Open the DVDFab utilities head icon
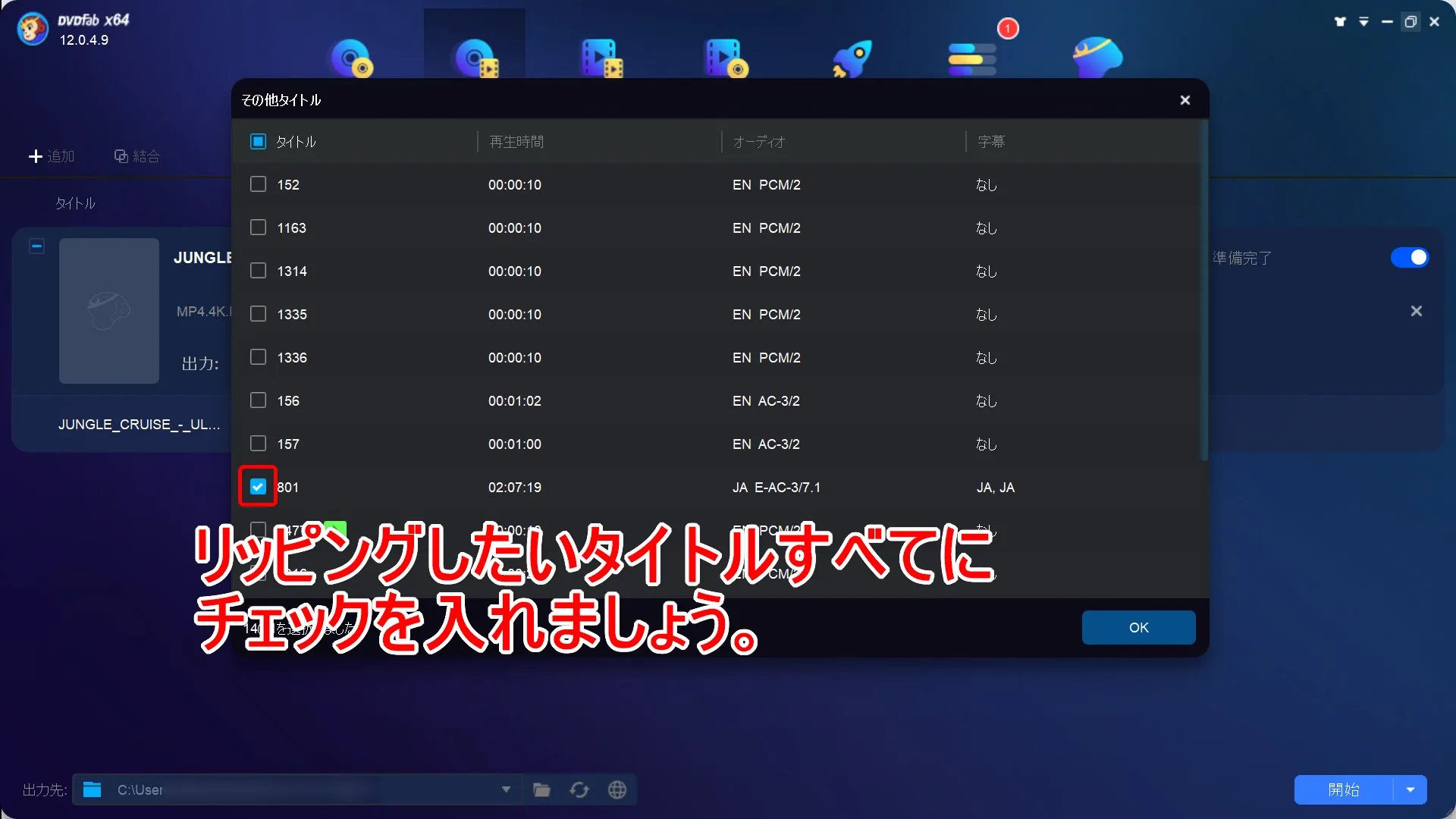This screenshot has height=819, width=1456. [1097, 57]
